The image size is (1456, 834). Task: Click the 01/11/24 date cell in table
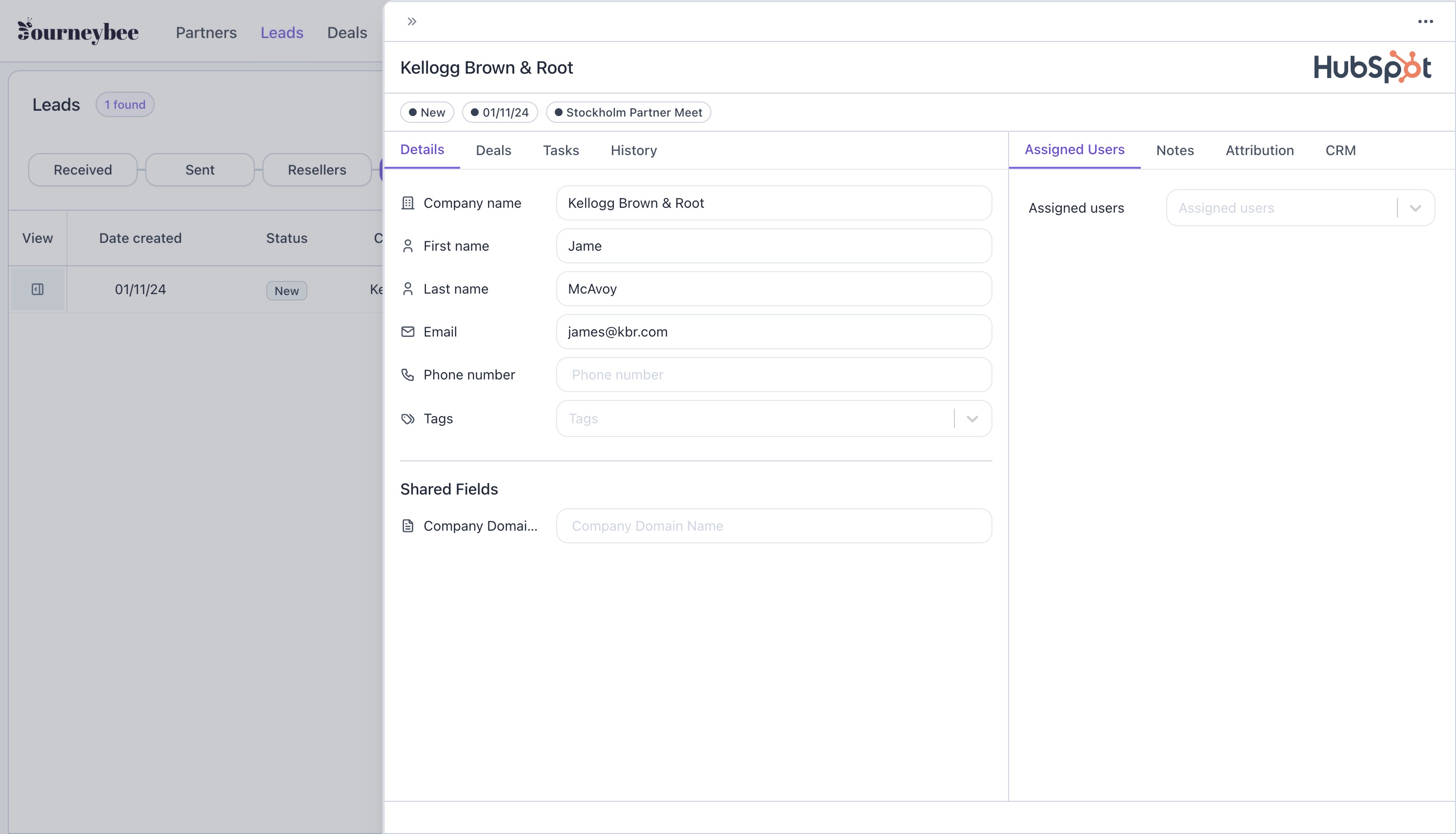pos(141,290)
